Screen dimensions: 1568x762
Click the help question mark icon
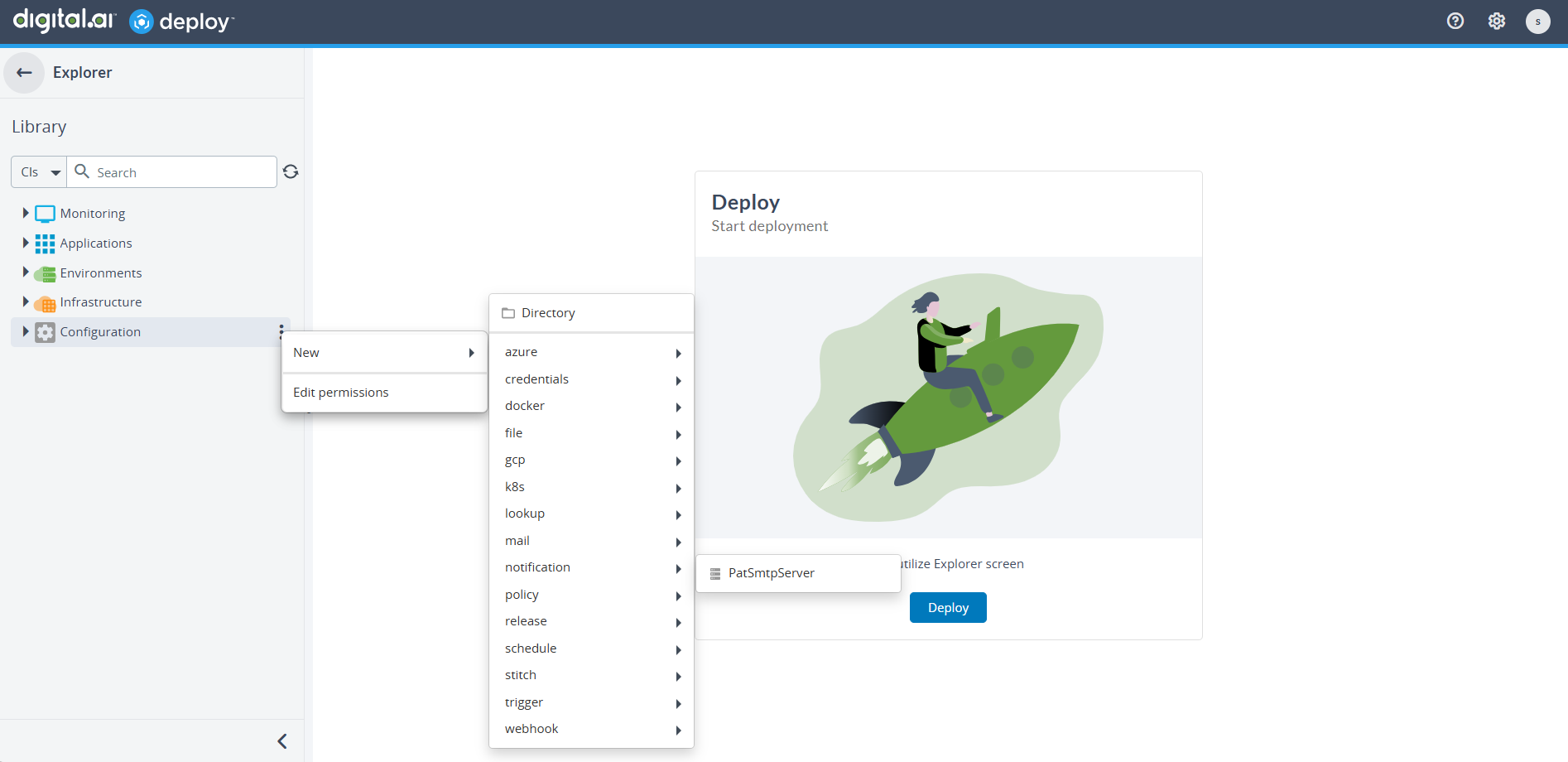(1455, 22)
